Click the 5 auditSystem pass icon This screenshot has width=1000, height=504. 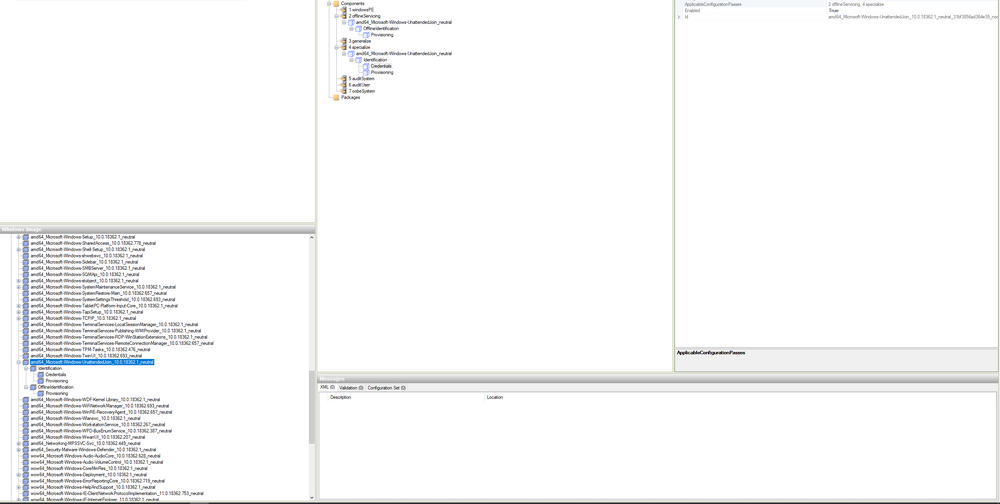point(344,78)
